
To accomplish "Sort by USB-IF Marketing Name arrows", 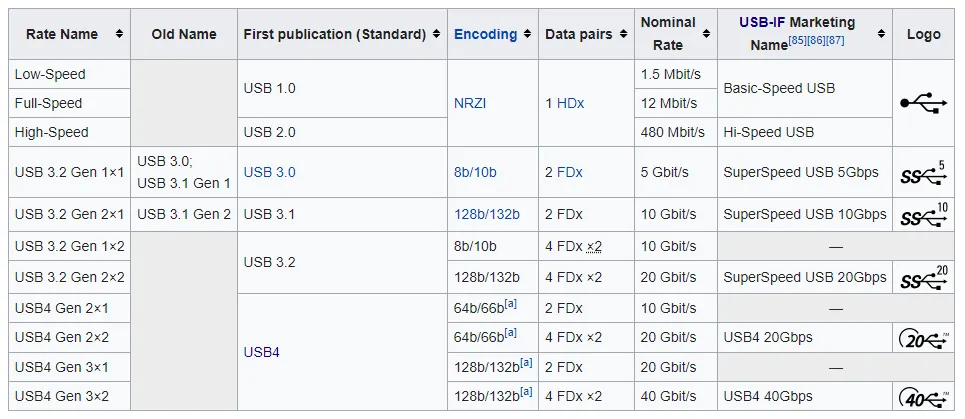I will pyautogui.click(x=882, y=34).
